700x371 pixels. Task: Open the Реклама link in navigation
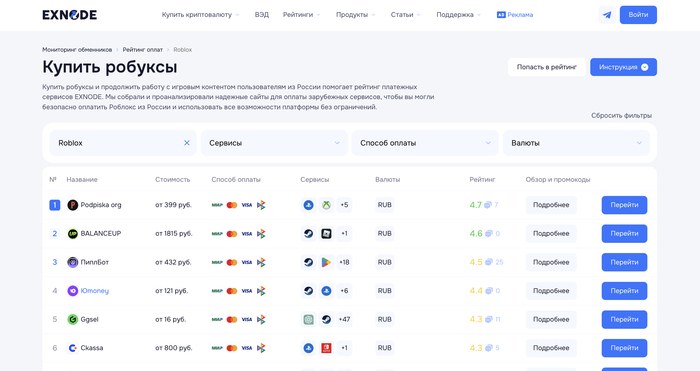(x=515, y=15)
